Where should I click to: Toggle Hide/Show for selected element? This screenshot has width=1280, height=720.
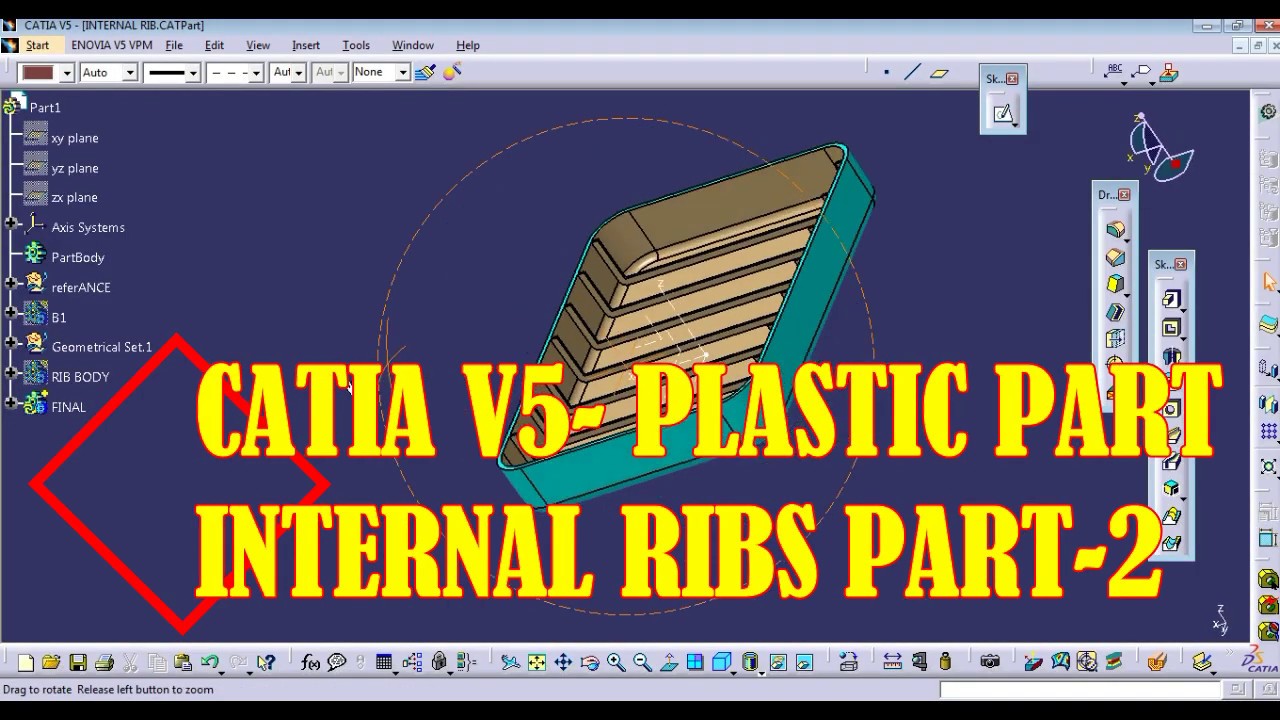(x=778, y=662)
